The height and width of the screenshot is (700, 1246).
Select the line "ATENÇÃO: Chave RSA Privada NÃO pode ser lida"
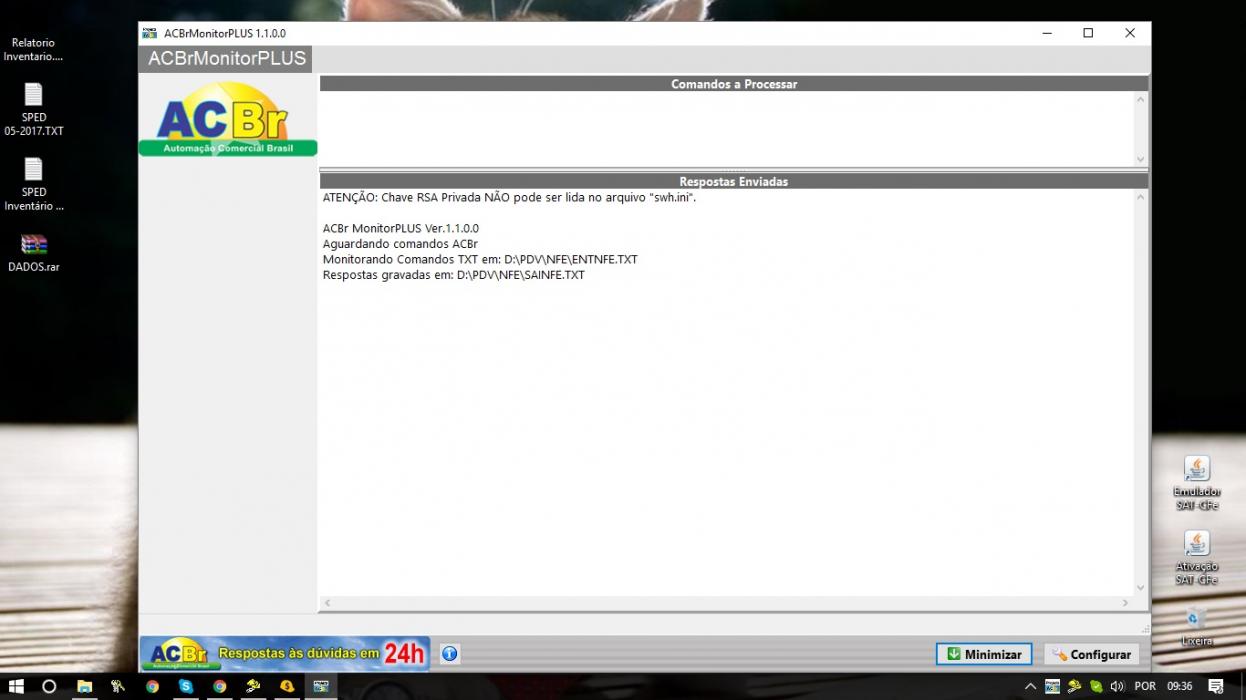coord(509,198)
